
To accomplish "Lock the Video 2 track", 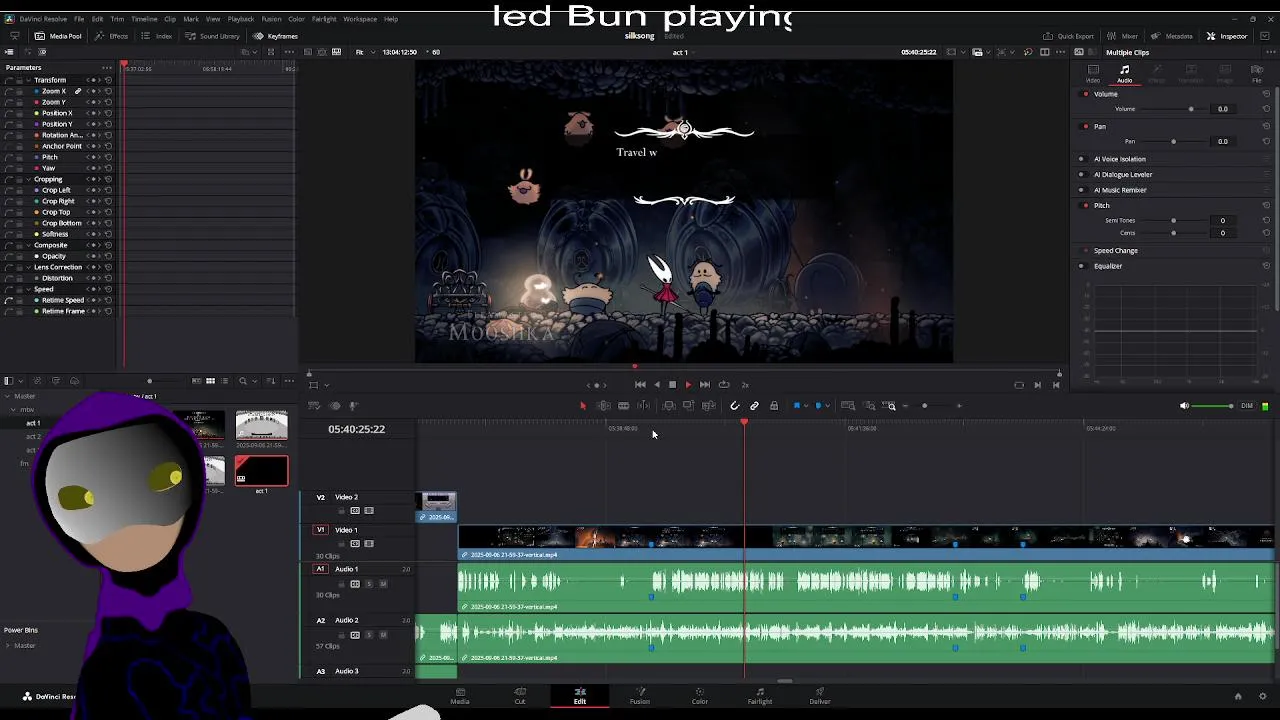I will 341,511.
